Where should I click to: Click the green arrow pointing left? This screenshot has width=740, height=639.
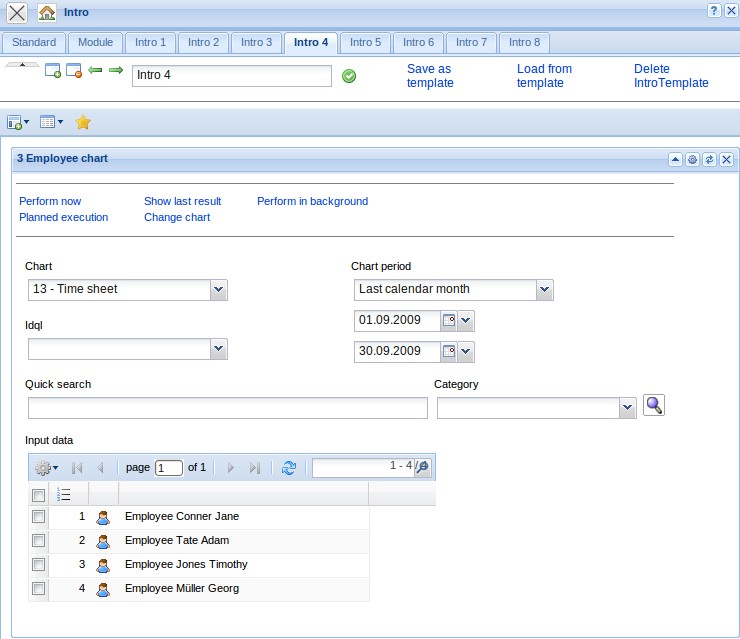(96, 70)
